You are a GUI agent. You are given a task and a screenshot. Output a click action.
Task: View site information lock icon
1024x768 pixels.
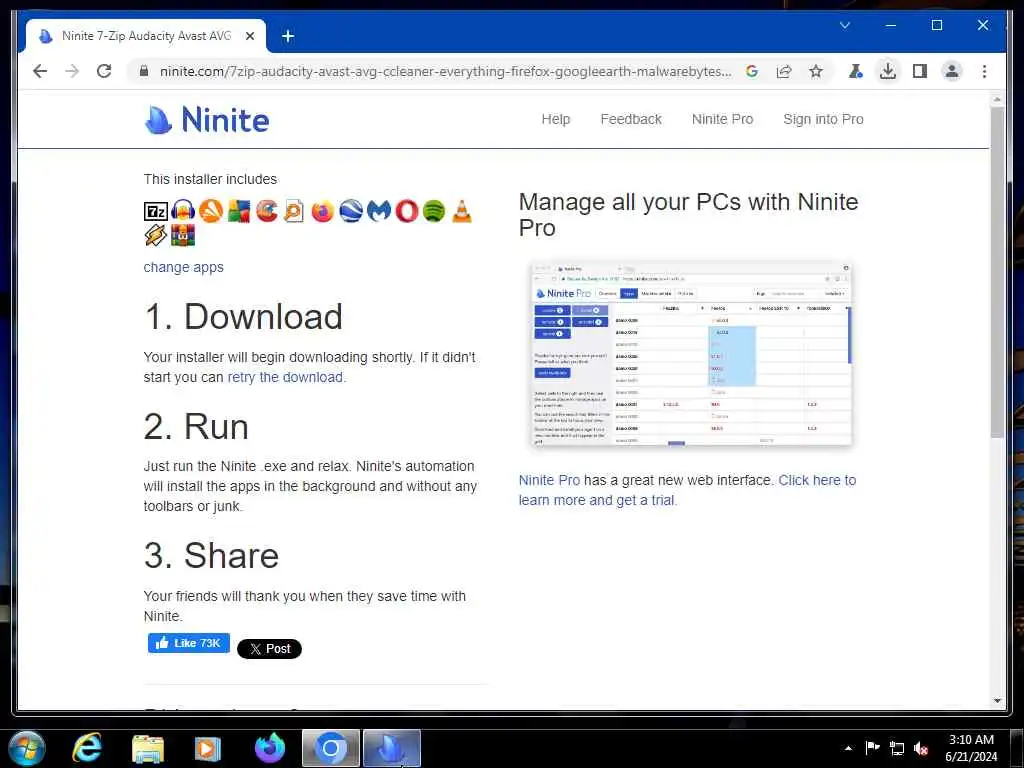coord(144,71)
